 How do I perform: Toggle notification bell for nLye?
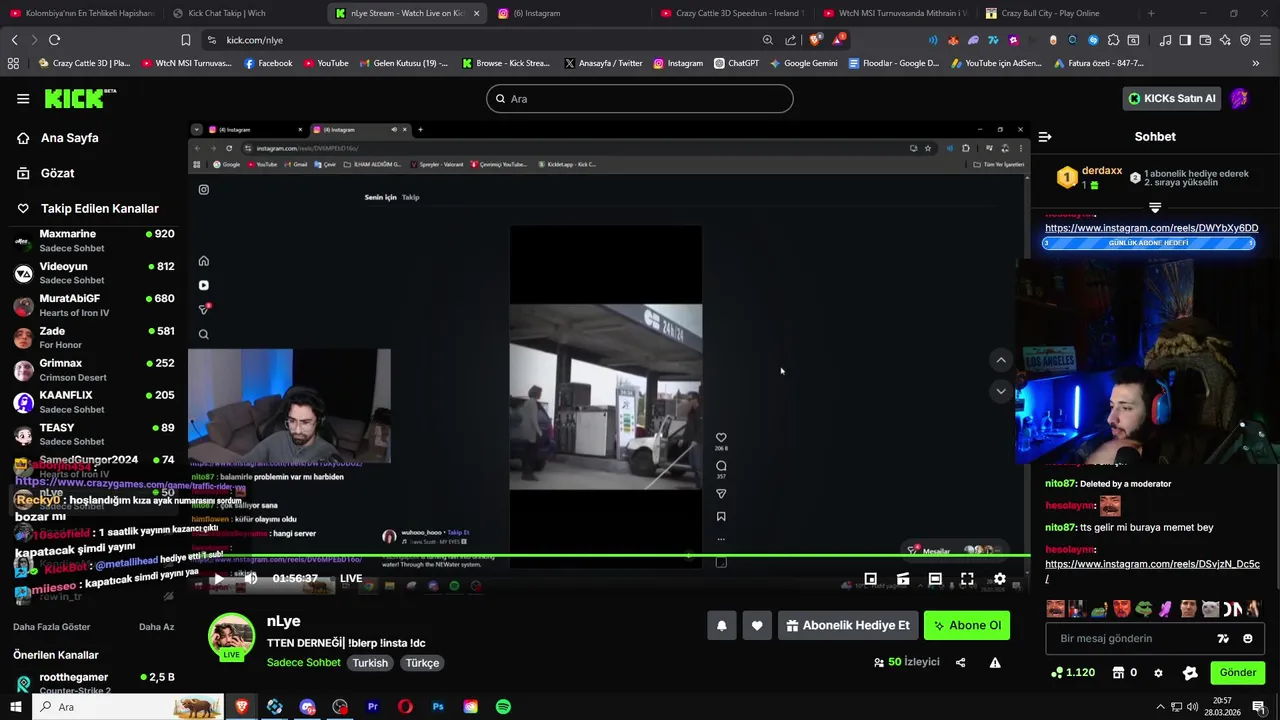tap(721, 626)
